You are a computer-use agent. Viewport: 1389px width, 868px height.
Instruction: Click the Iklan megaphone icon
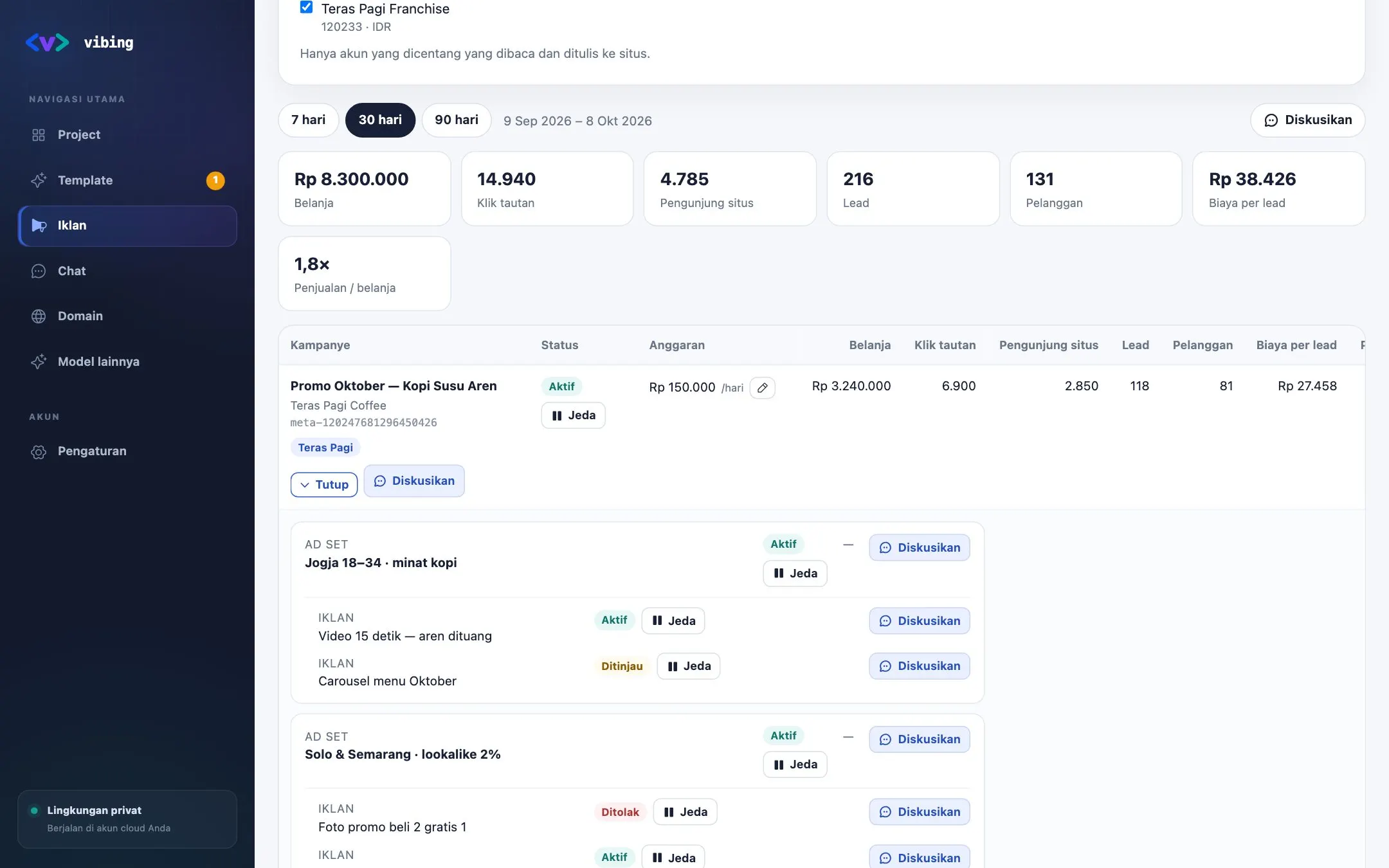pyautogui.click(x=39, y=226)
